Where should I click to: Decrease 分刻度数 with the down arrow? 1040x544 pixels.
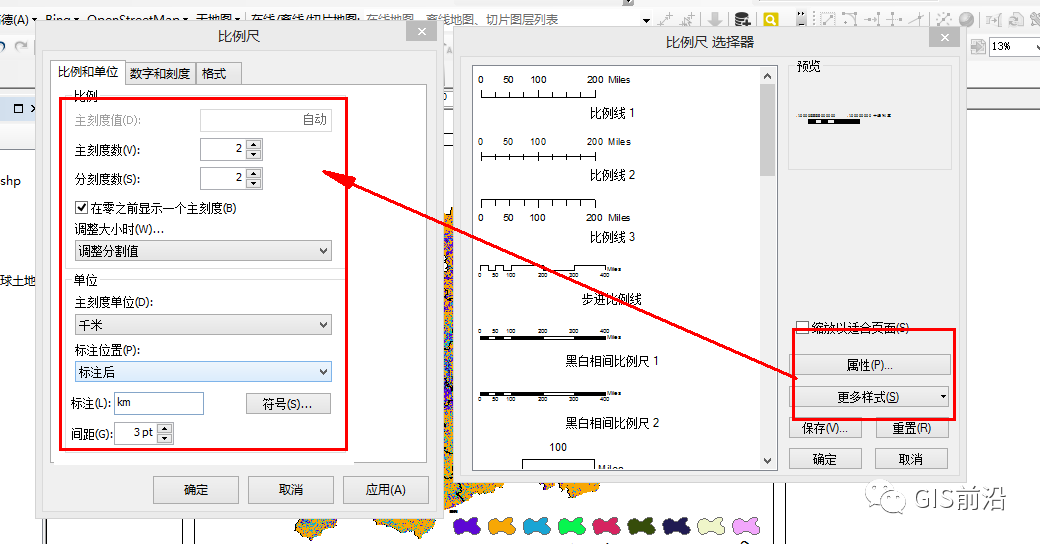pyautogui.click(x=253, y=183)
